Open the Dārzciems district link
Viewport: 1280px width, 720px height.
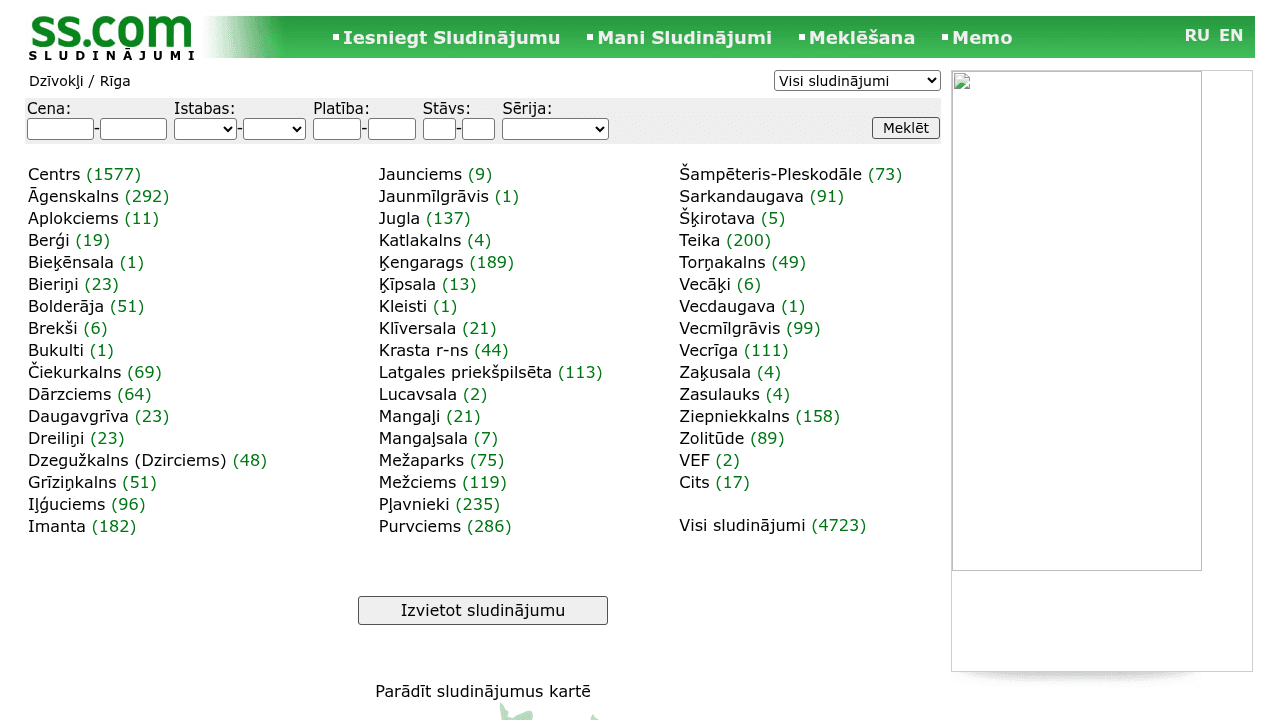pos(70,394)
